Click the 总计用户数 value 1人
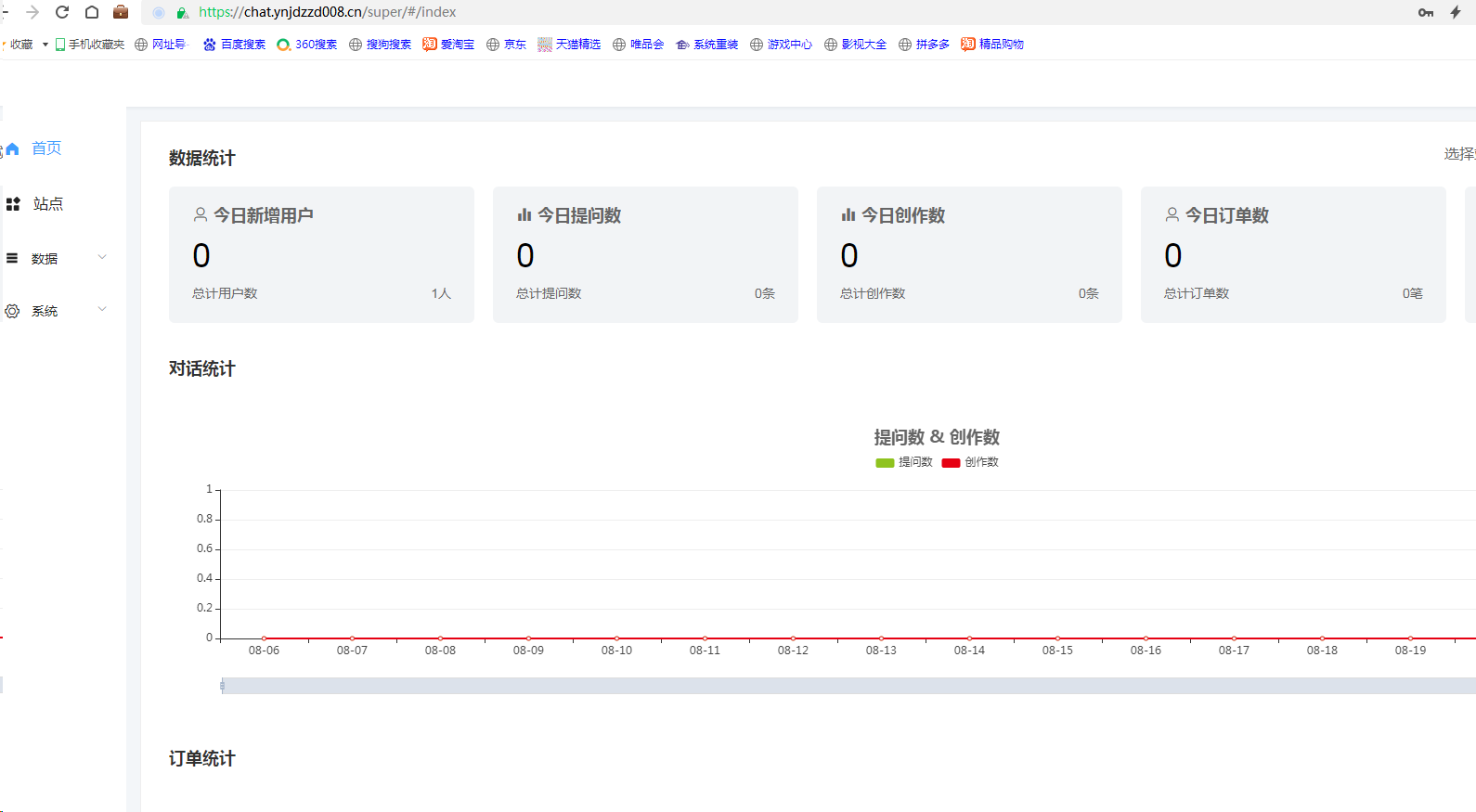Image resolution: width=1476 pixels, height=812 pixels. (441, 293)
